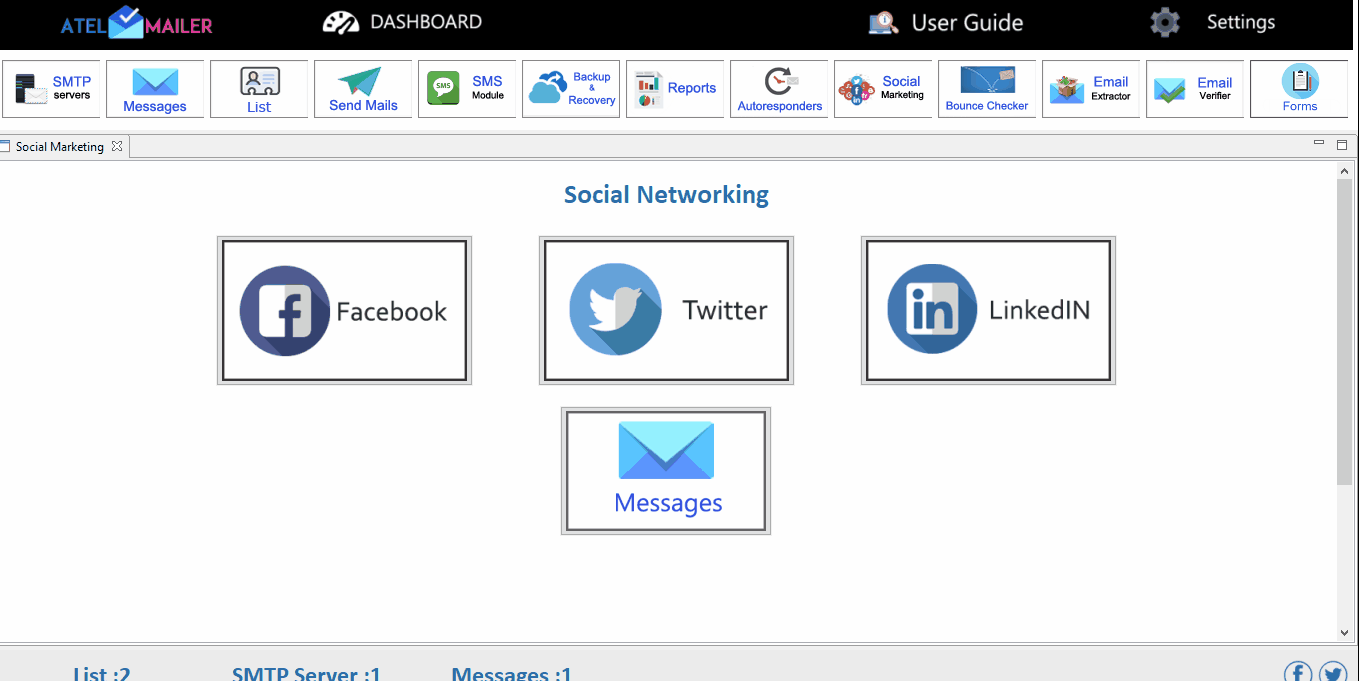
Task: Open Backup & Recovery cloud icon
Action: pos(571,89)
